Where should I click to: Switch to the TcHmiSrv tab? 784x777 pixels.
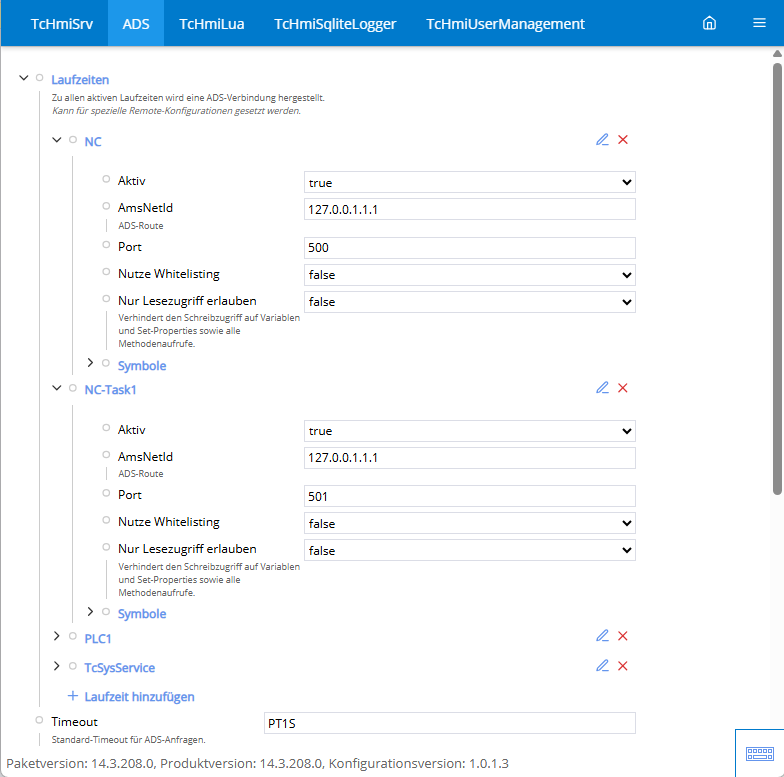point(62,24)
